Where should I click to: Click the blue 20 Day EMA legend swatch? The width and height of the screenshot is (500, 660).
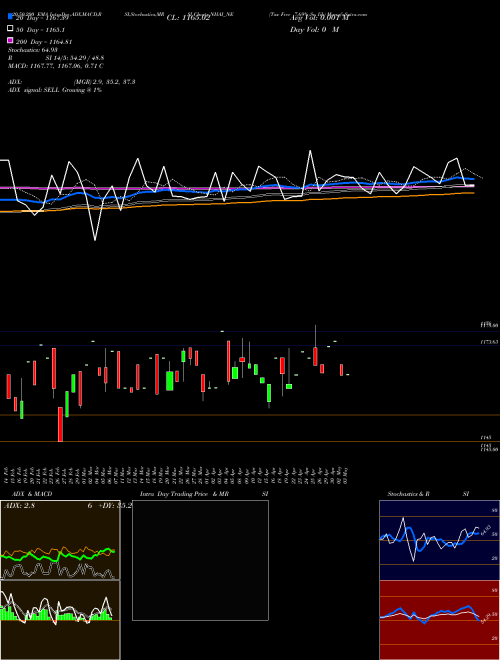pos(10,16)
